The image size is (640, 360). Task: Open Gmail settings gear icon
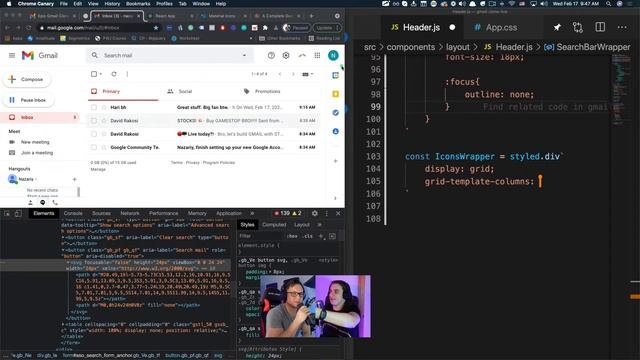[x=286, y=55]
